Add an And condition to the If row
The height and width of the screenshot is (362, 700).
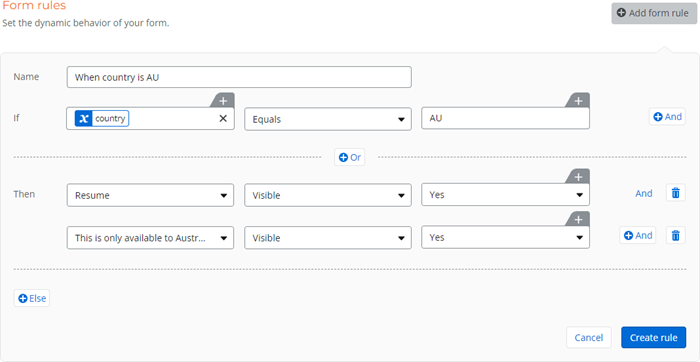[667, 117]
